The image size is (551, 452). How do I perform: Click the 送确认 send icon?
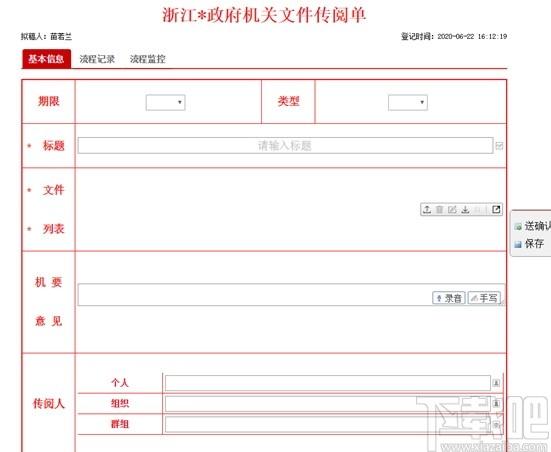click(x=518, y=227)
